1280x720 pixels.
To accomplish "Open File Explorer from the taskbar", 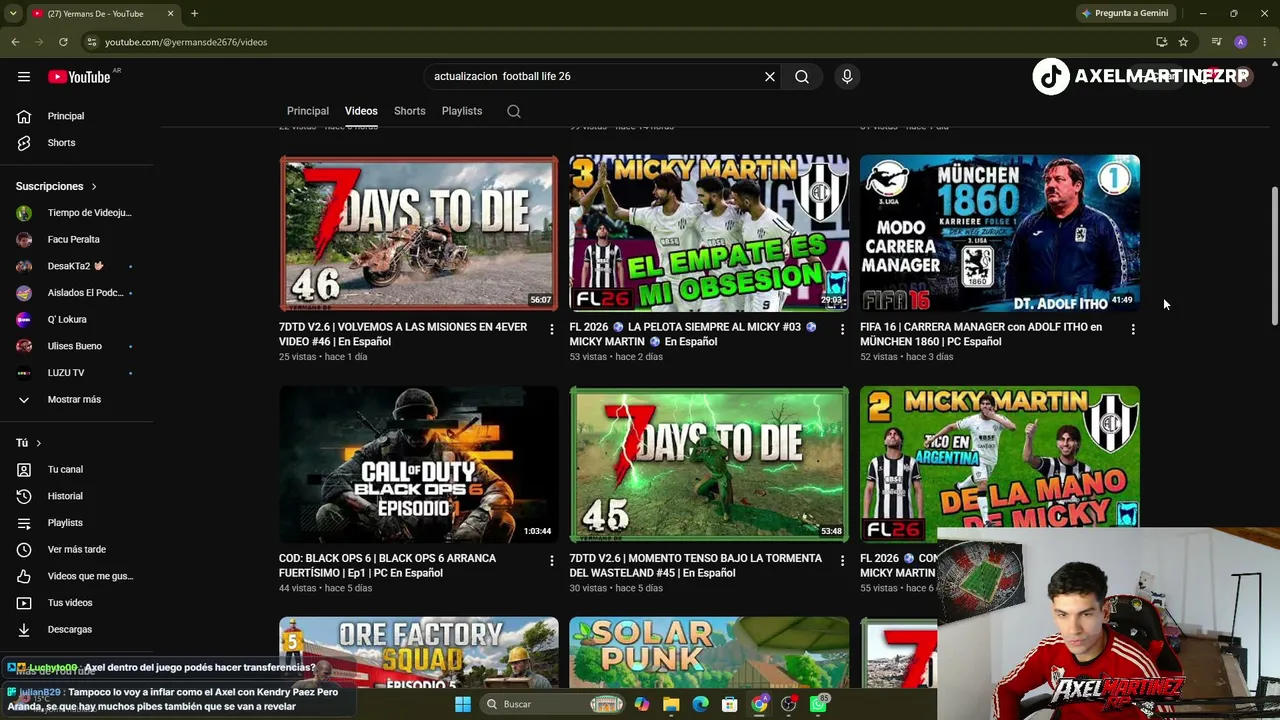I will (x=671, y=704).
